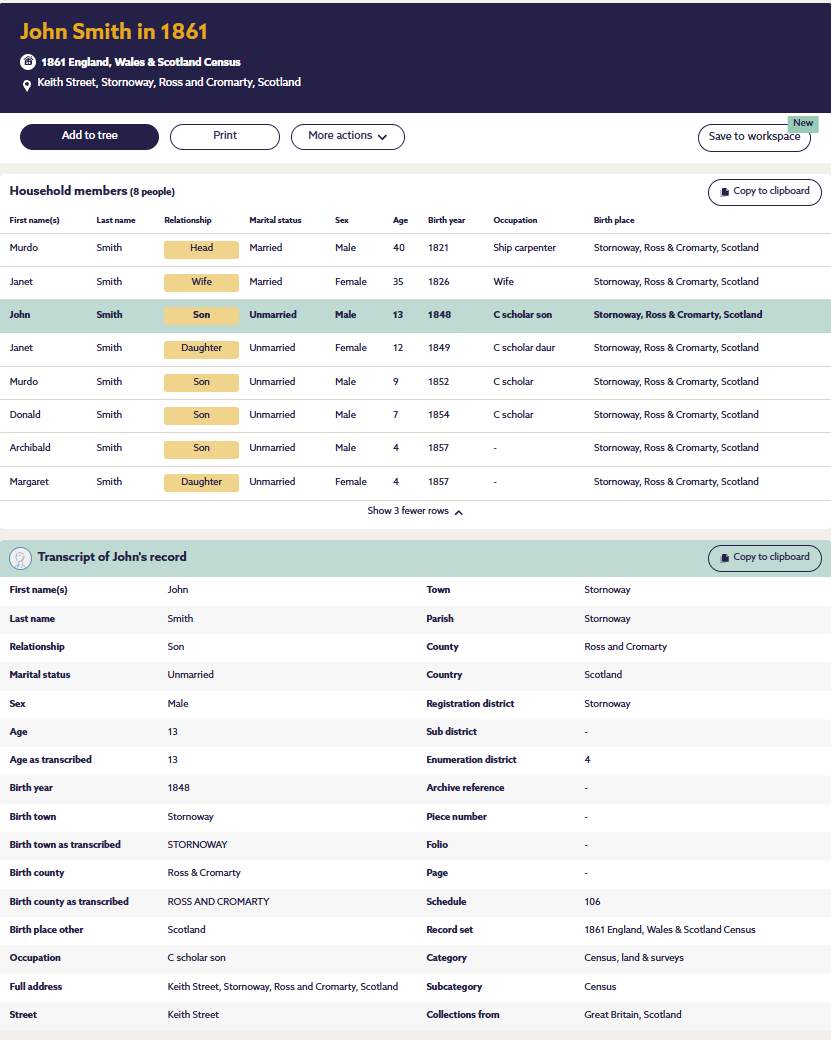The width and height of the screenshot is (831, 1040).
Task: Click 1861 England, Wales & Scotland Census subtitle
Action: click(x=141, y=62)
